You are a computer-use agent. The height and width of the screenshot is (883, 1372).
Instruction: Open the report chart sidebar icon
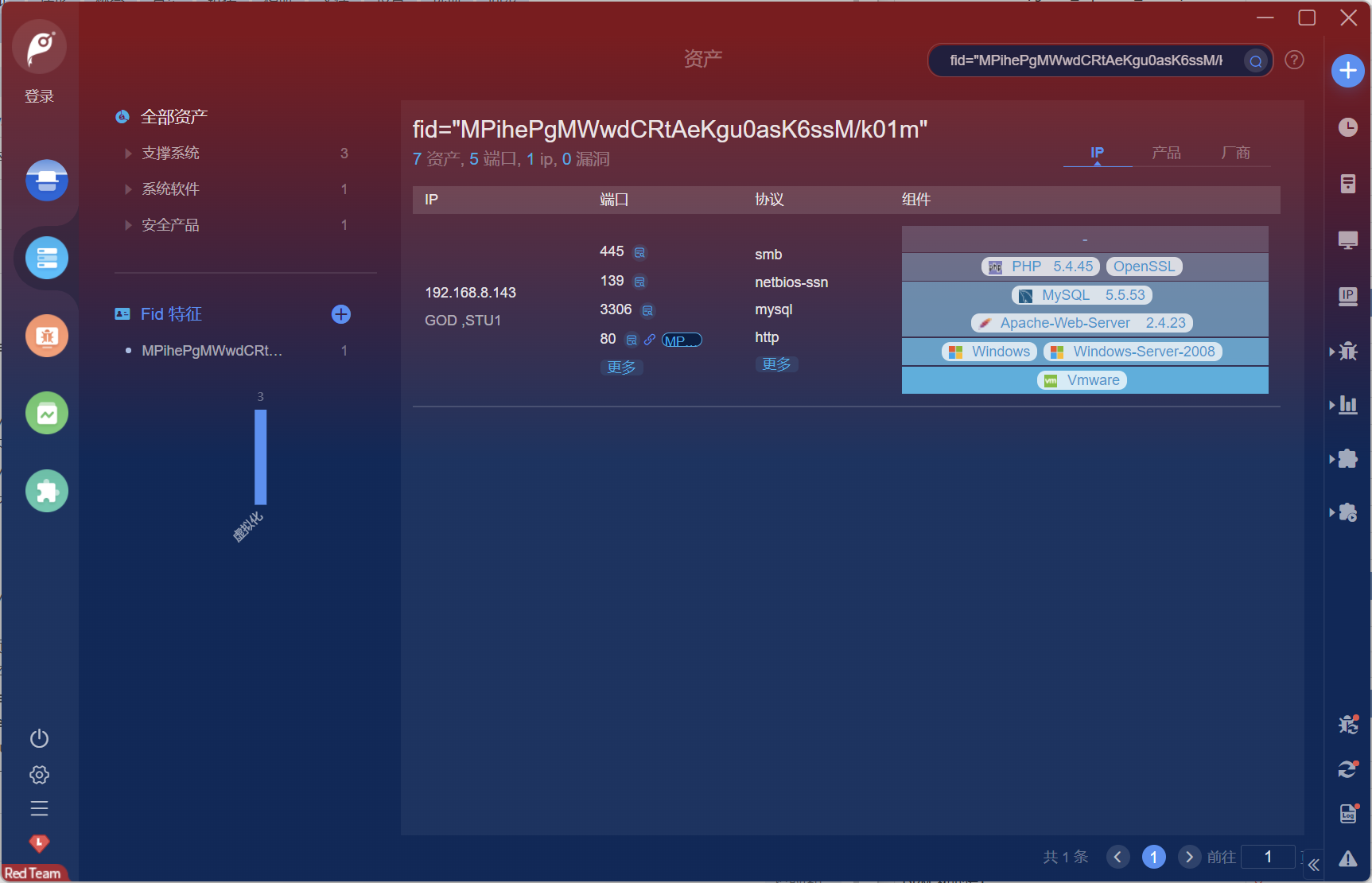click(47, 414)
